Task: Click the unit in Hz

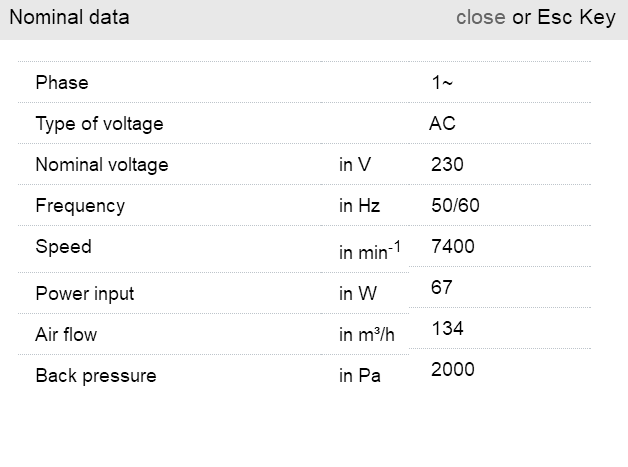Action: [x=359, y=206]
